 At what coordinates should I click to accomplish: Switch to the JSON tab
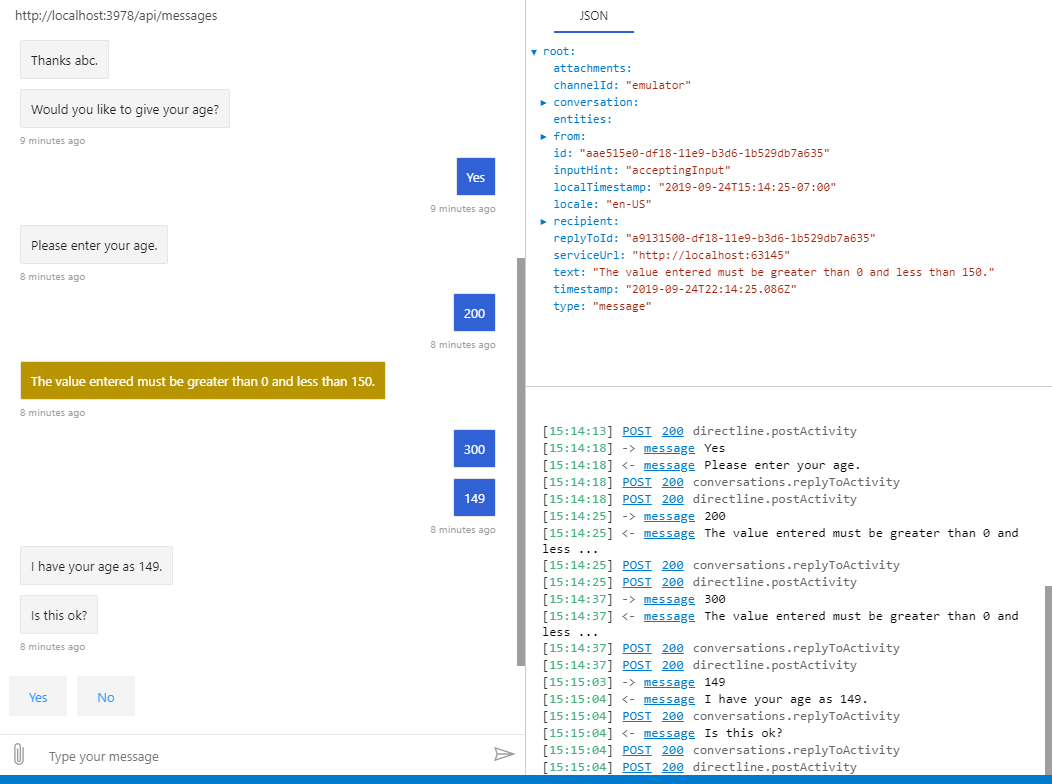tap(594, 16)
